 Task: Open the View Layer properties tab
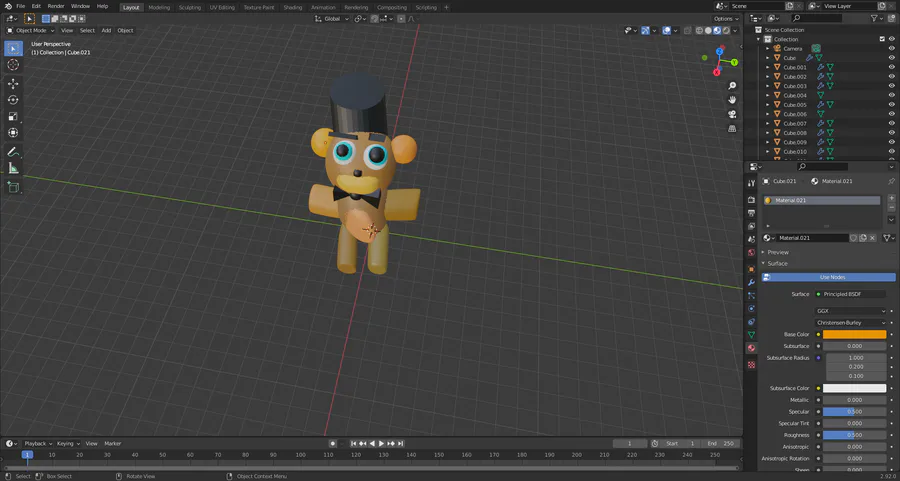751,226
